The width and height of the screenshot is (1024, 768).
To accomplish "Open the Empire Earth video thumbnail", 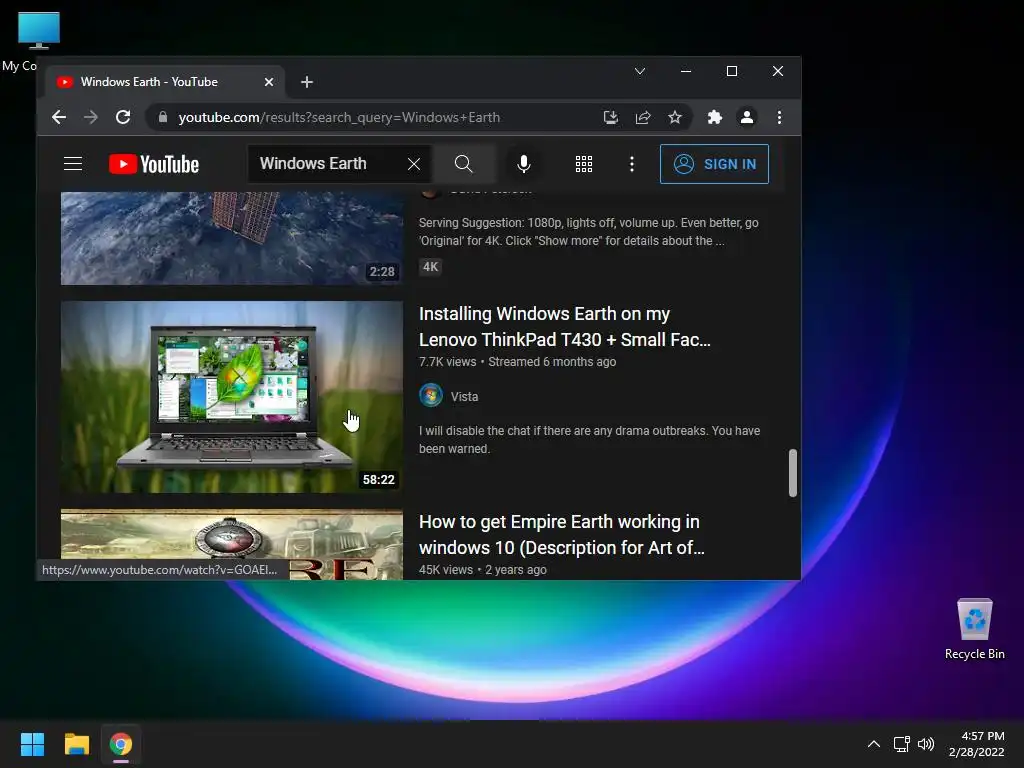I will 232,544.
